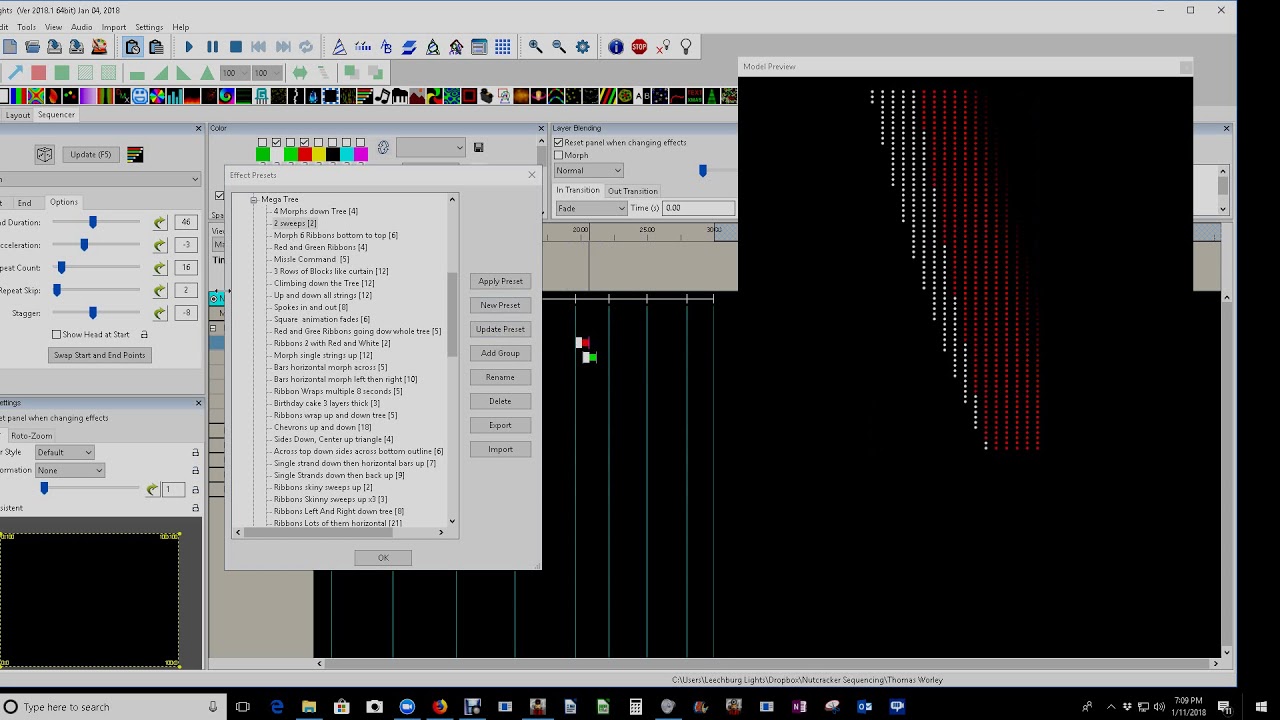Click the Apply Preset button
The height and width of the screenshot is (720, 1280).
coord(500,281)
